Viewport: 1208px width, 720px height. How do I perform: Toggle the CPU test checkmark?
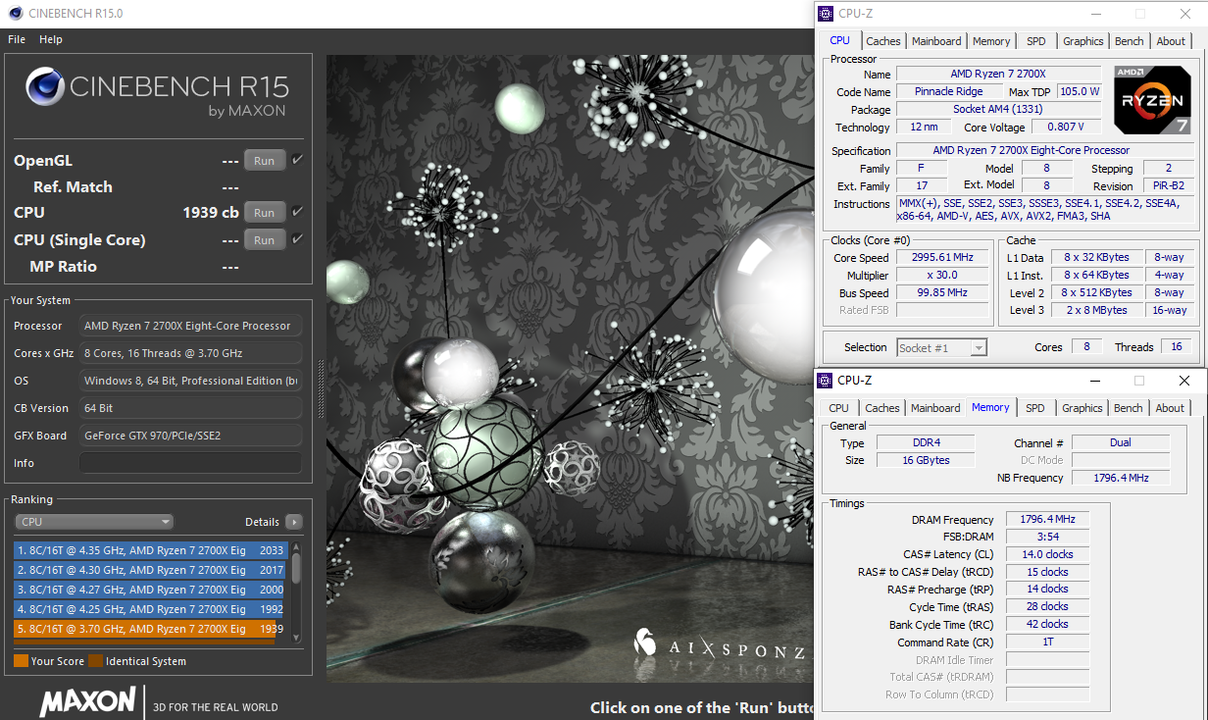click(297, 212)
